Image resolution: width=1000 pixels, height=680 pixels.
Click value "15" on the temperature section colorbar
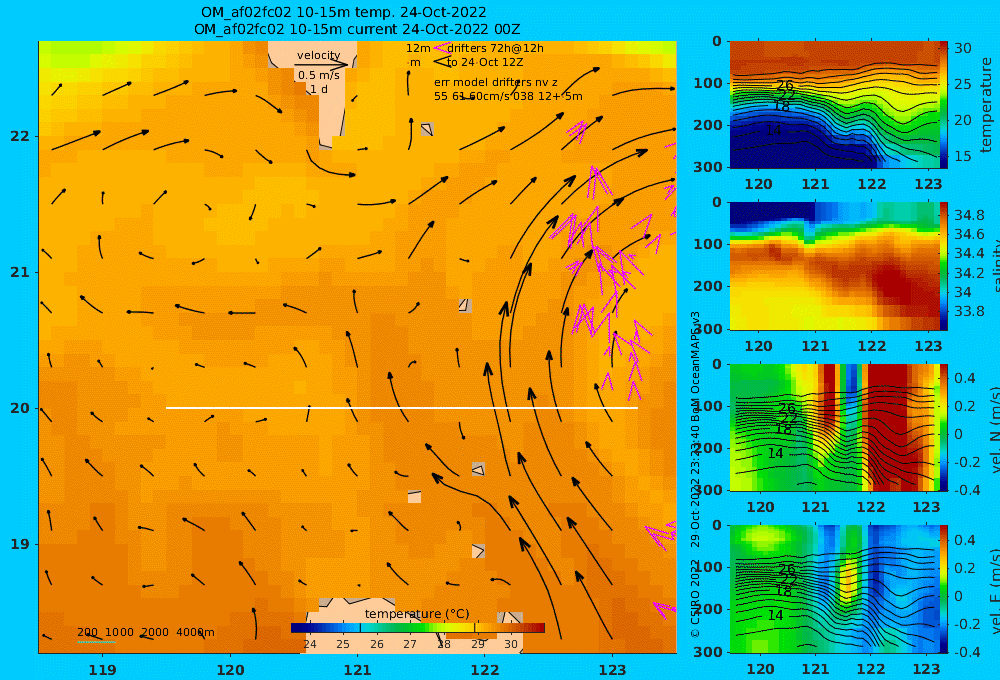(x=962, y=156)
